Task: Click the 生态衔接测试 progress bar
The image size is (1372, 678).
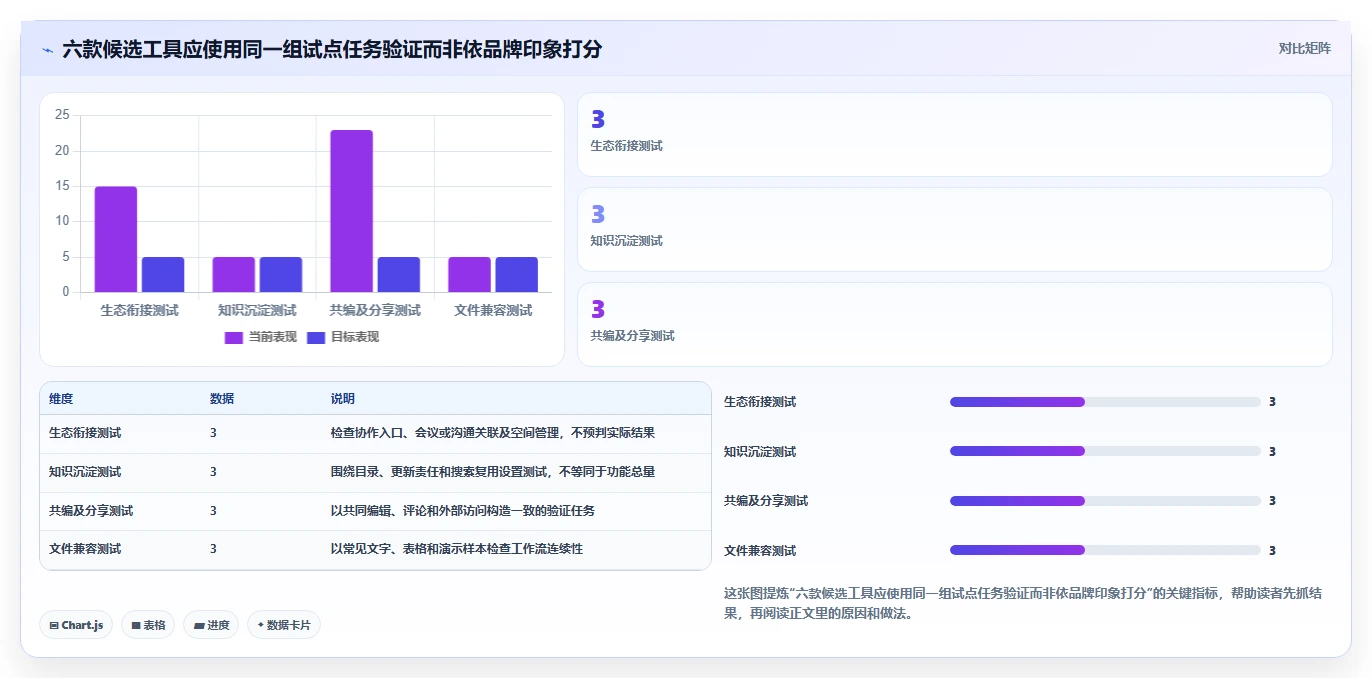Action: click(x=1105, y=402)
